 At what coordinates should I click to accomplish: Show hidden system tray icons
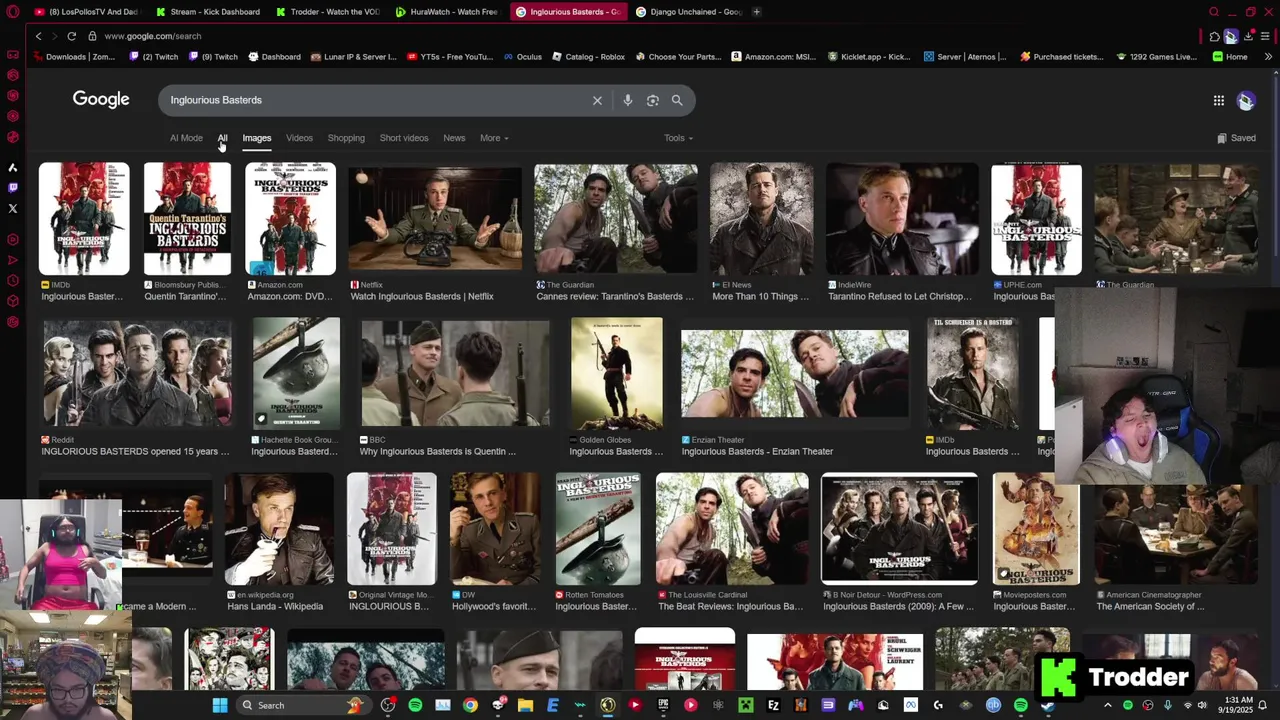click(1107, 705)
